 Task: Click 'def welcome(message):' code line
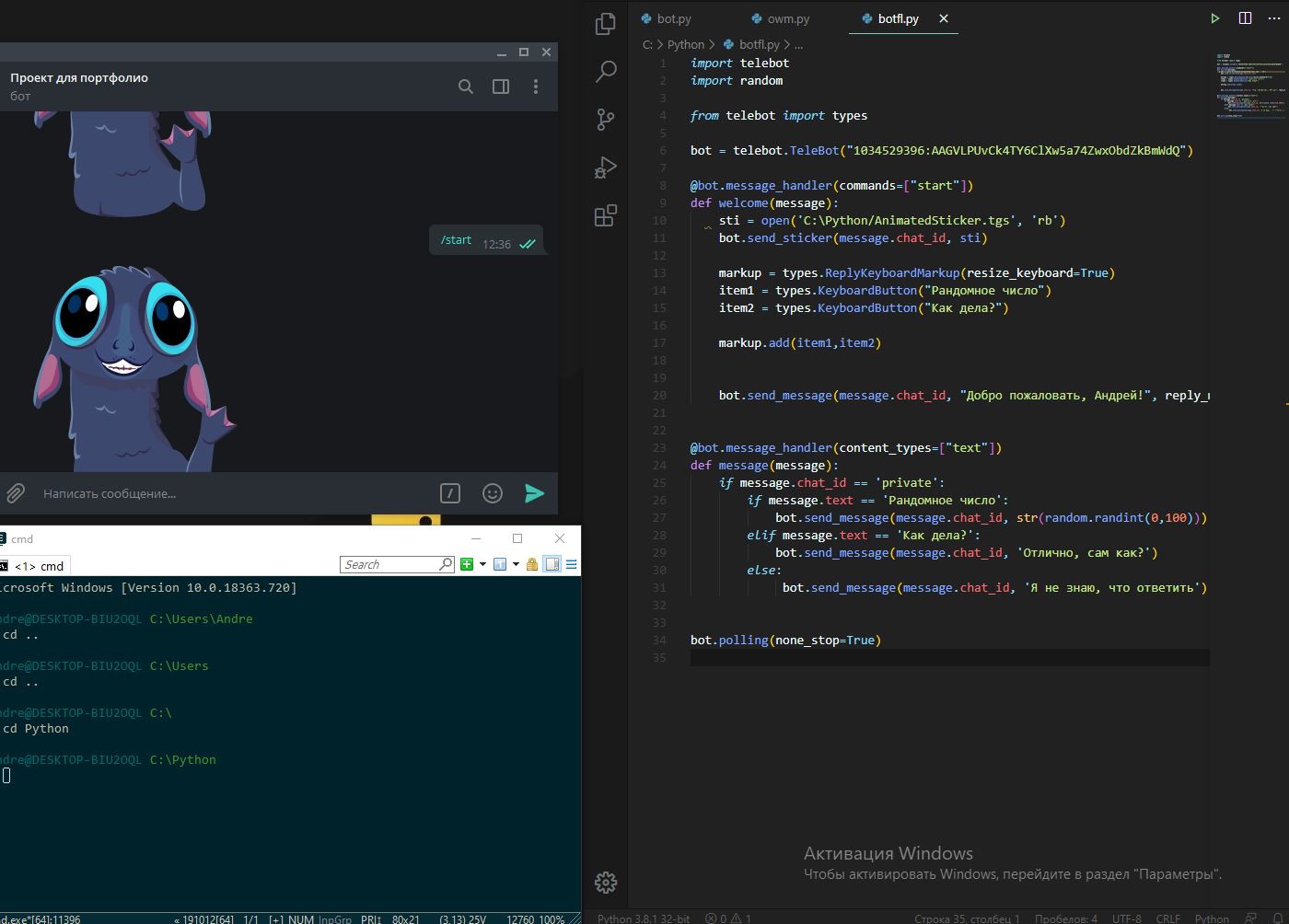(x=764, y=203)
